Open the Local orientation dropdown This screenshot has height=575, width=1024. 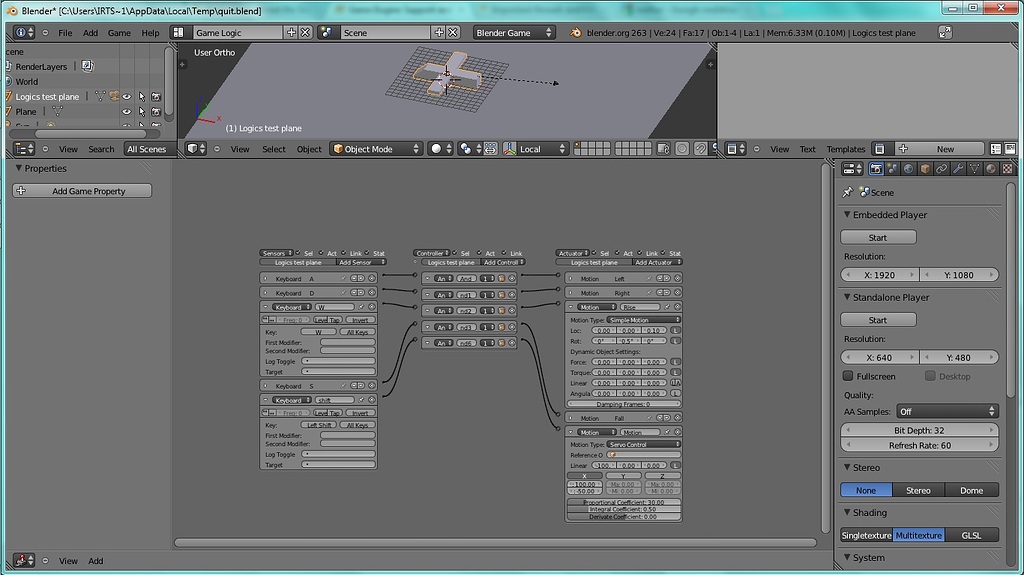click(542, 149)
